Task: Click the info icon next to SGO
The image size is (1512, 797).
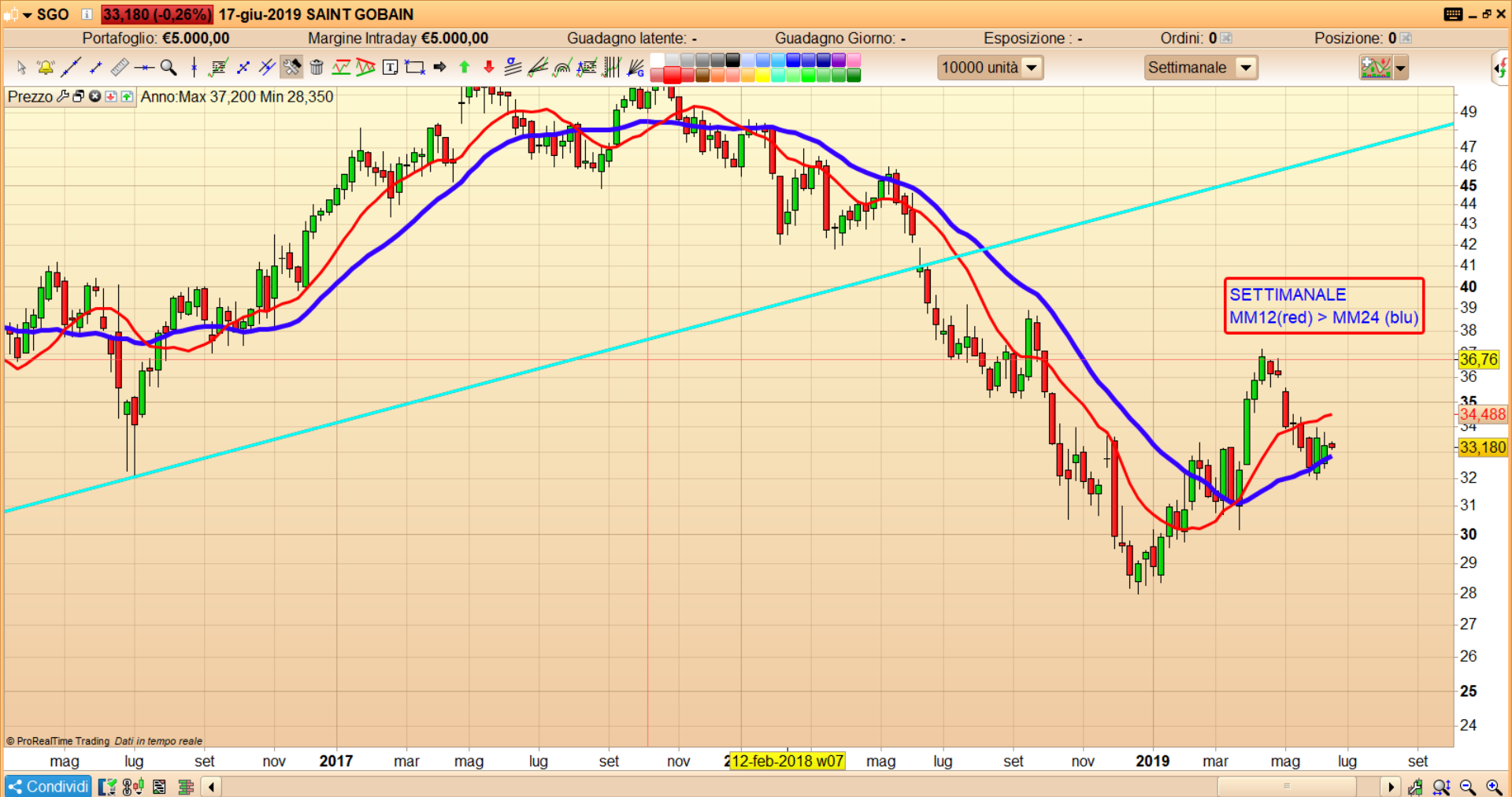Action: [87, 14]
